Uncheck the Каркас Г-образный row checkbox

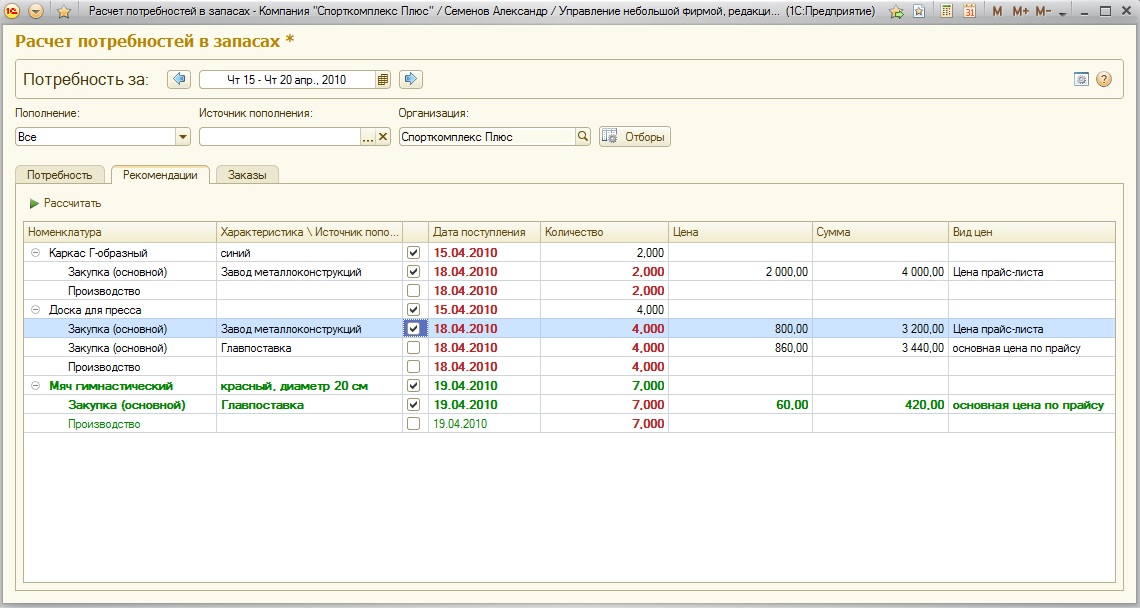click(x=414, y=253)
